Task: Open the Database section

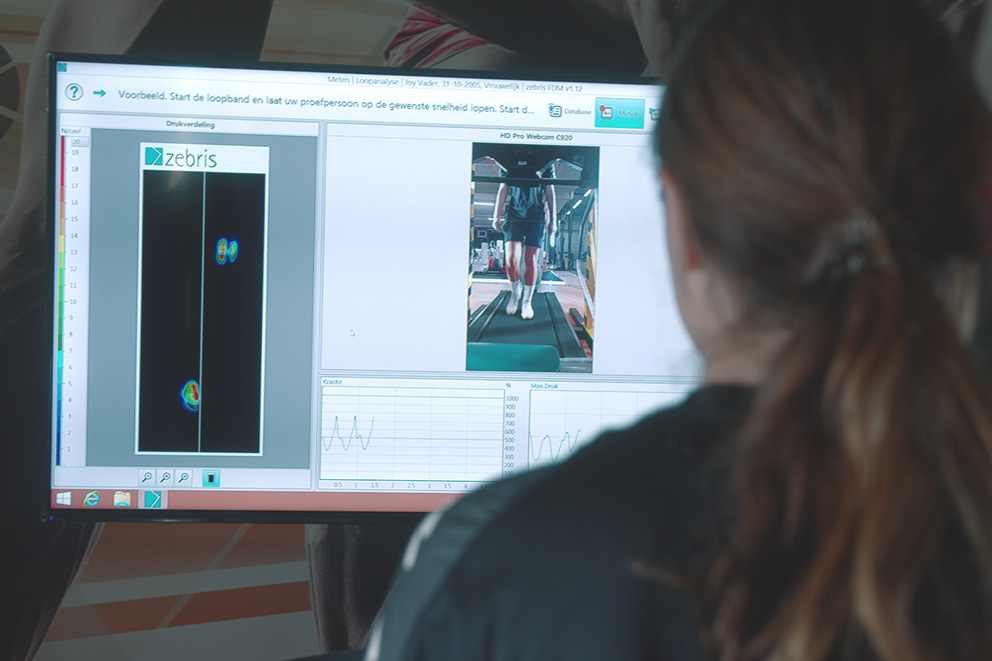Action: tap(569, 111)
